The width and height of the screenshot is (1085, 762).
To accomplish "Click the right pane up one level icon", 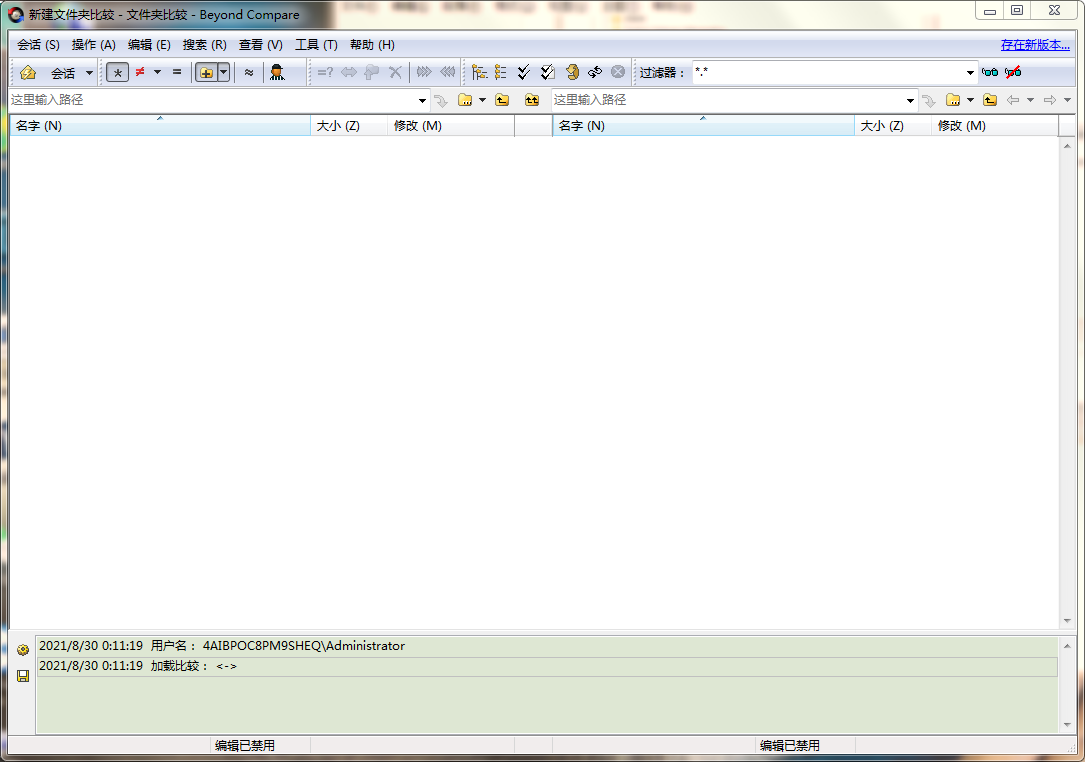I will point(990,100).
